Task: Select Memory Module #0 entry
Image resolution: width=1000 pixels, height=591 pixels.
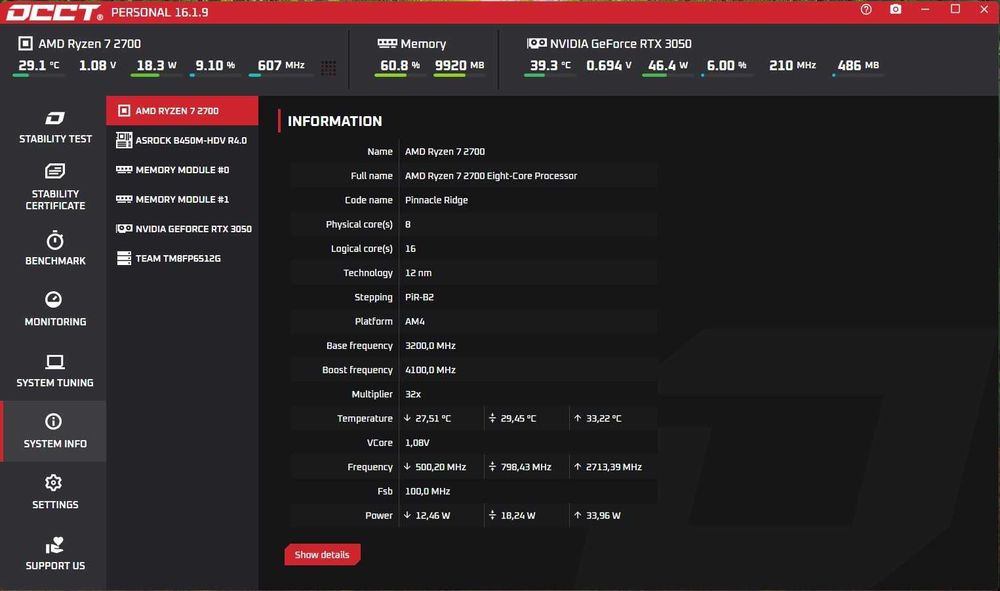Action: click(x=182, y=170)
